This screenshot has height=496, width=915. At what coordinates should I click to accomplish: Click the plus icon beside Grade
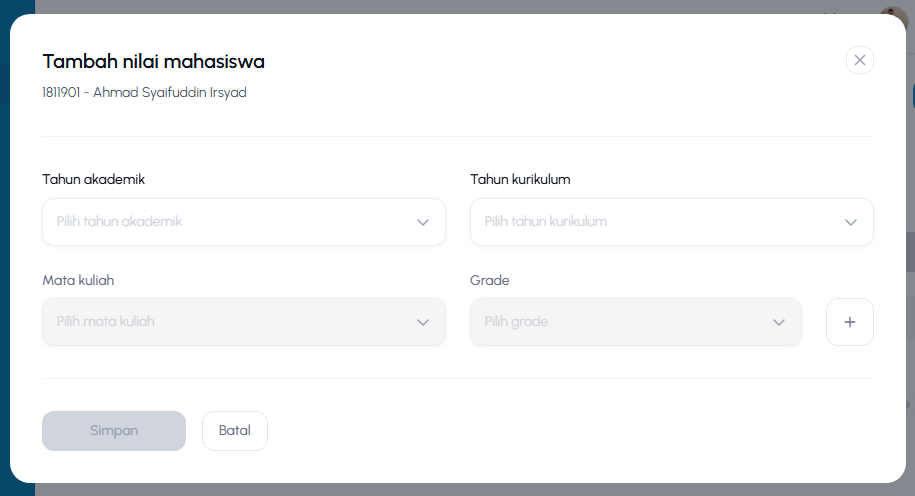tap(850, 322)
